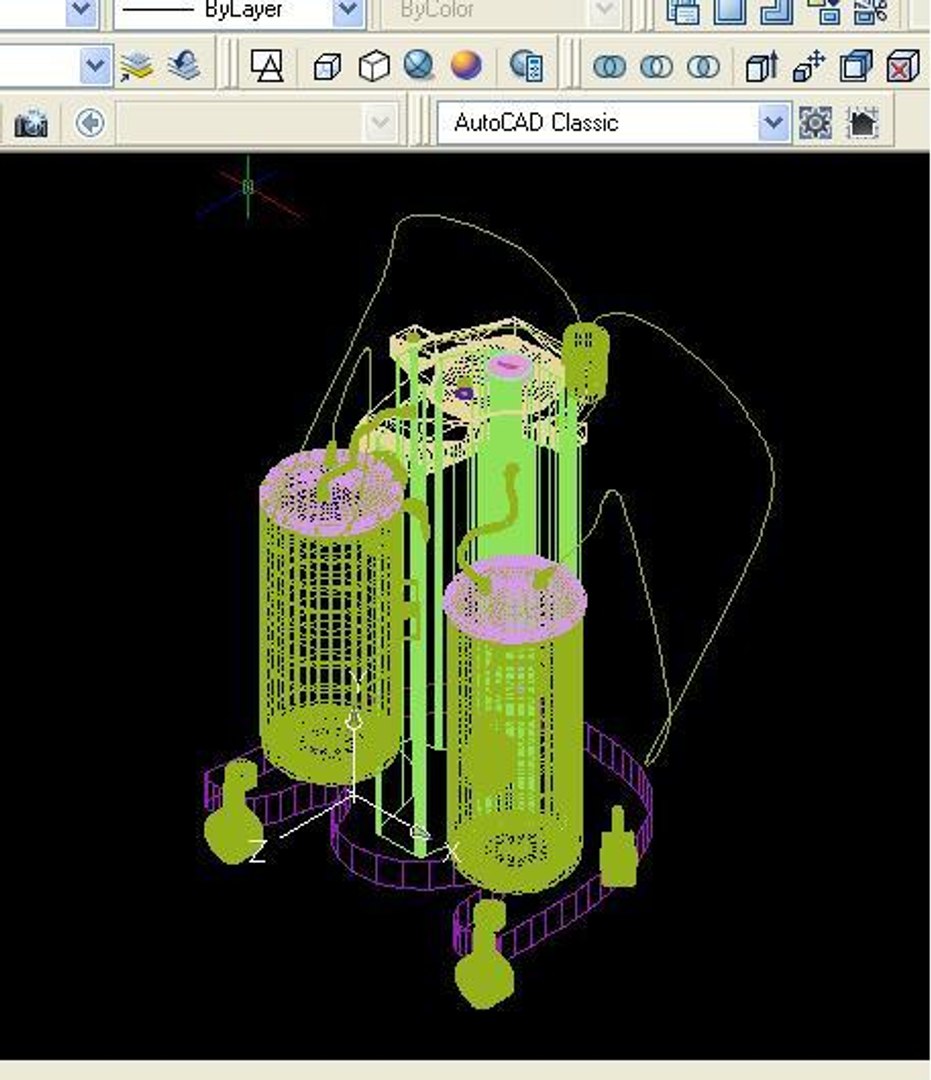The width and height of the screenshot is (931, 1080).
Task: Click Make Object's Layer Current icon
Action: [136, 66]
